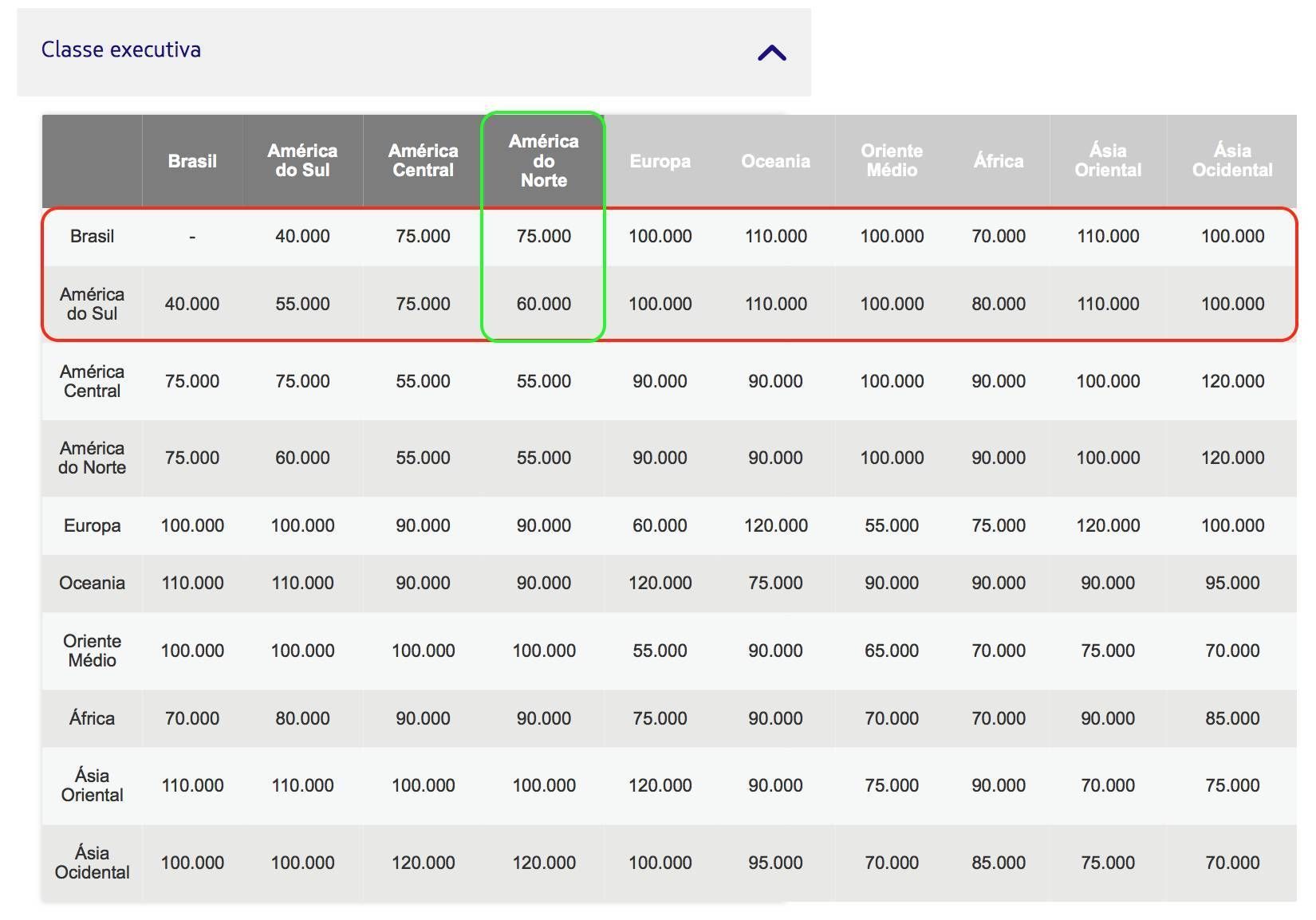Click the América do Norte row label
The width and height of the screenshot is (1316, 920).
coord(92,458)
